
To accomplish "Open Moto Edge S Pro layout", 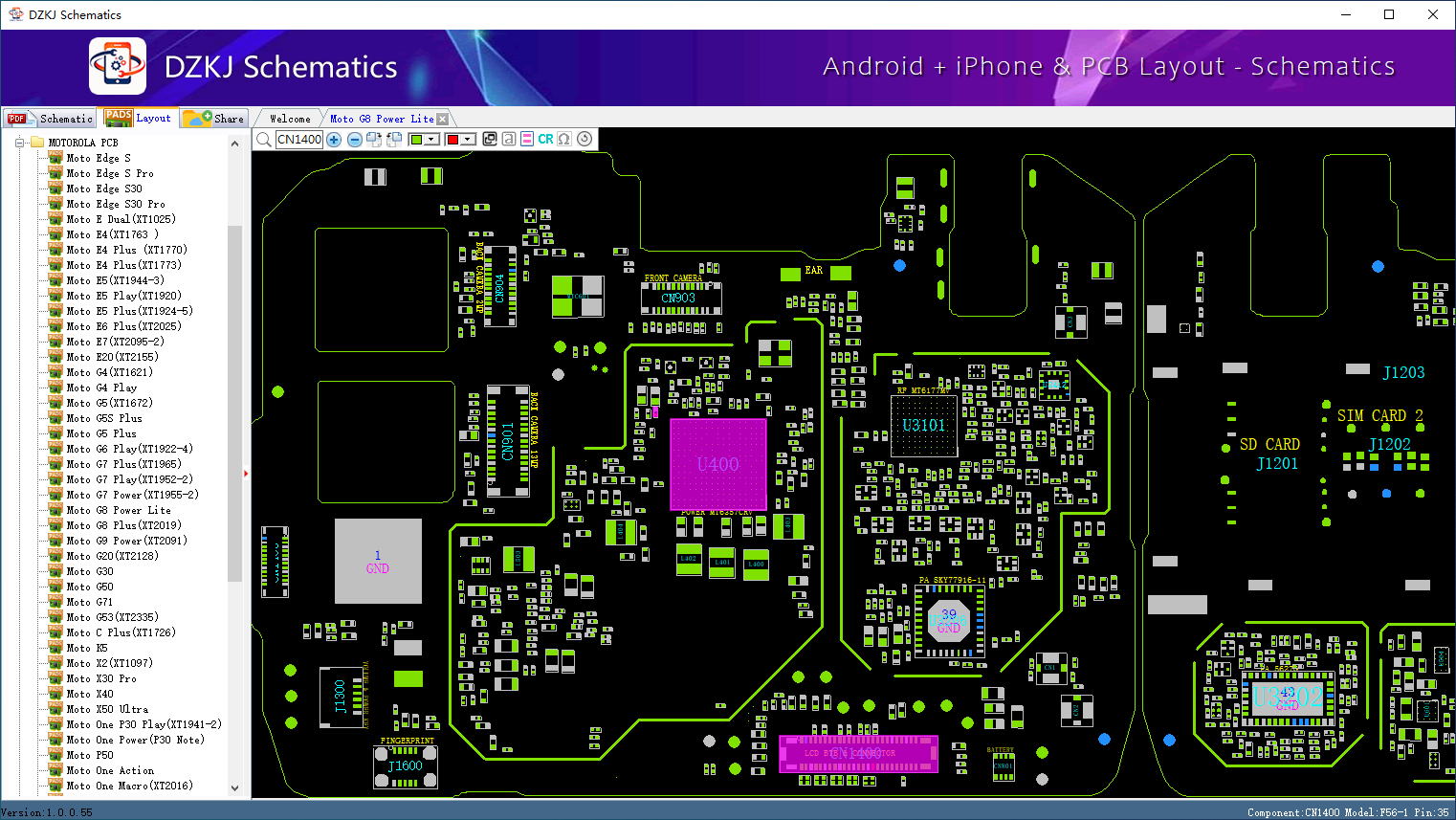I will pyautogui.click(x=110, y=173).
